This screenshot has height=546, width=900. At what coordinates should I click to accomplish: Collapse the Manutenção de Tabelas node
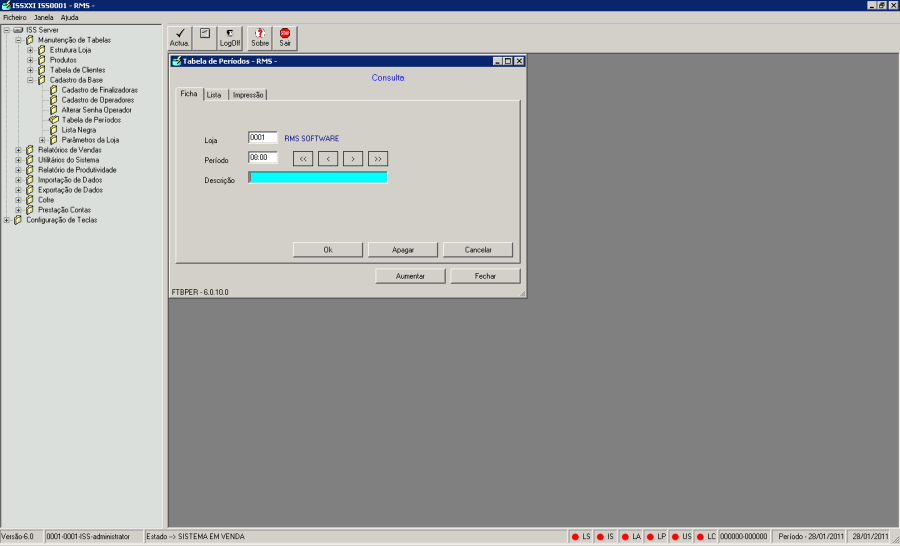click(18, 40)
